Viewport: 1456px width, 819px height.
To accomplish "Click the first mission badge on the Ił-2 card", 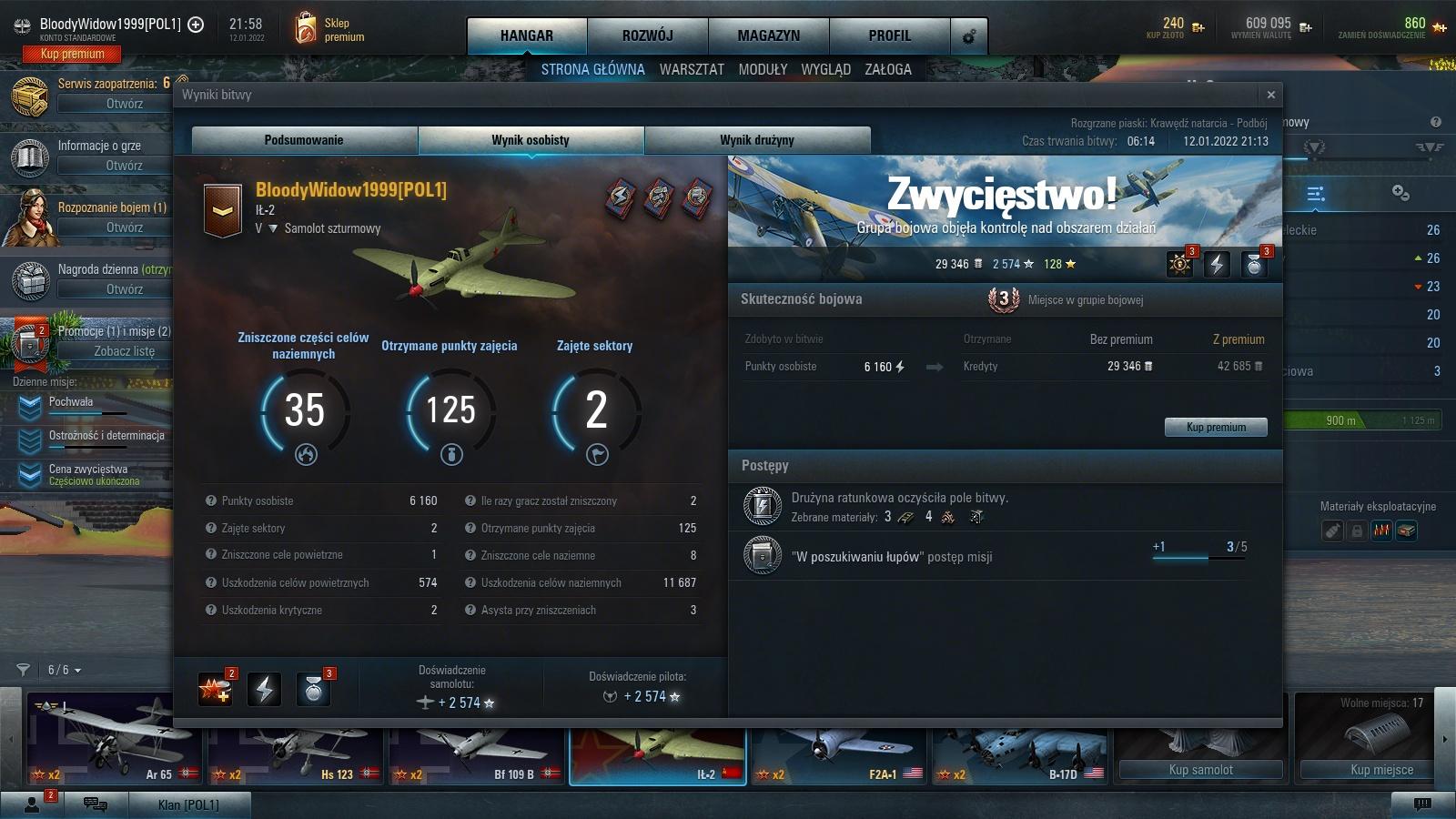I will click(621, 197).
